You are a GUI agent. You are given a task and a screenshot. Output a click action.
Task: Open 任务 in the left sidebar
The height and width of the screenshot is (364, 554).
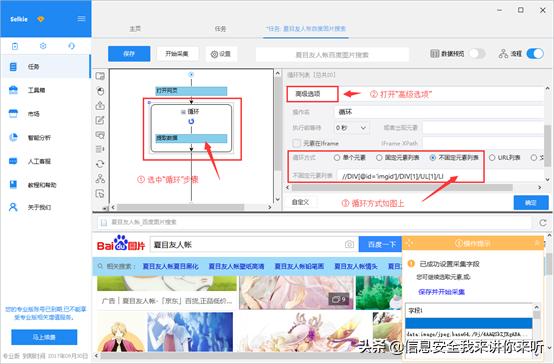click(x=45, y=66)
